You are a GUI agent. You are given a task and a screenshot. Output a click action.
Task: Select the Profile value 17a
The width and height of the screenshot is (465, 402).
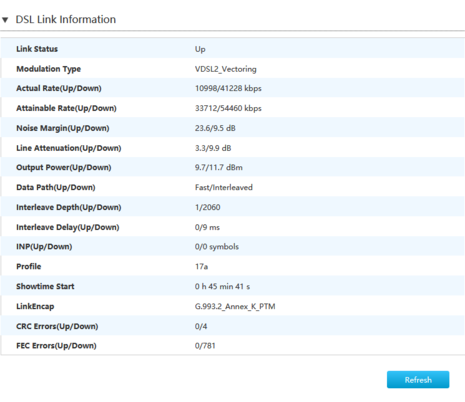tap(201, 267)
